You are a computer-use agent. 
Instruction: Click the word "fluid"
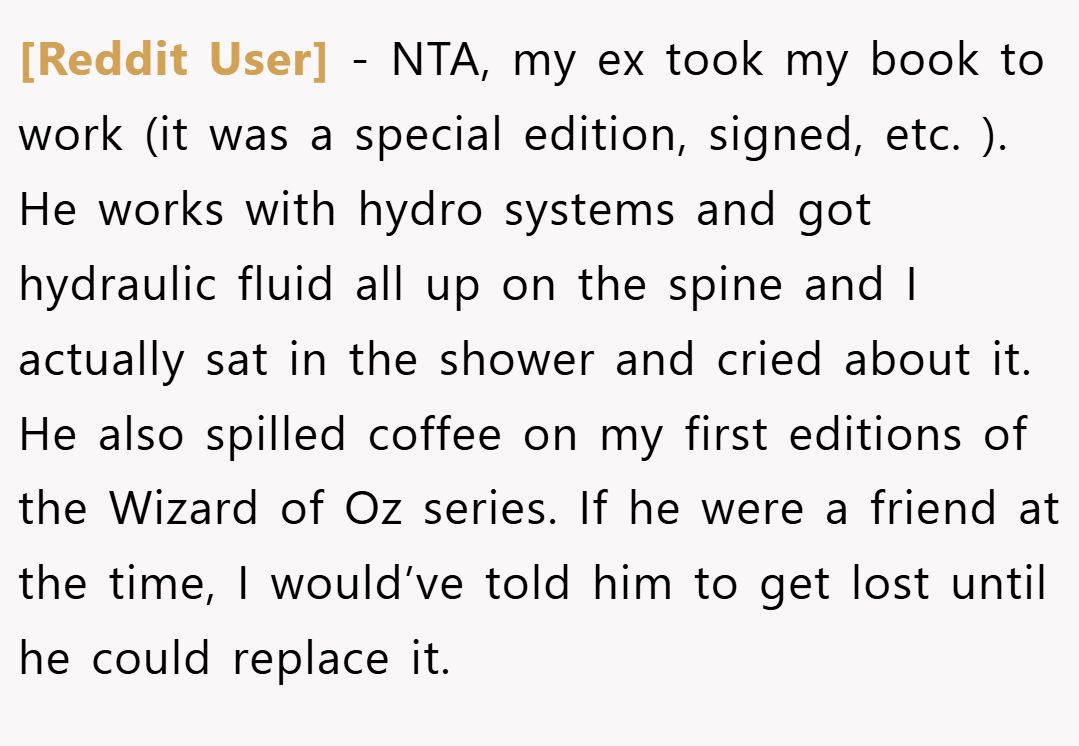click(x=286, y=284)
